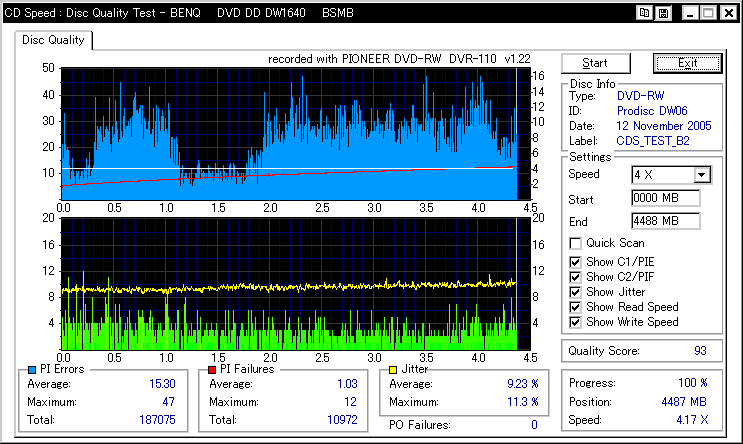Viewport: 743px width, 444px height.
Task: Toggle Show C1/PIE checkbox
Action: (x=575, y=262)
